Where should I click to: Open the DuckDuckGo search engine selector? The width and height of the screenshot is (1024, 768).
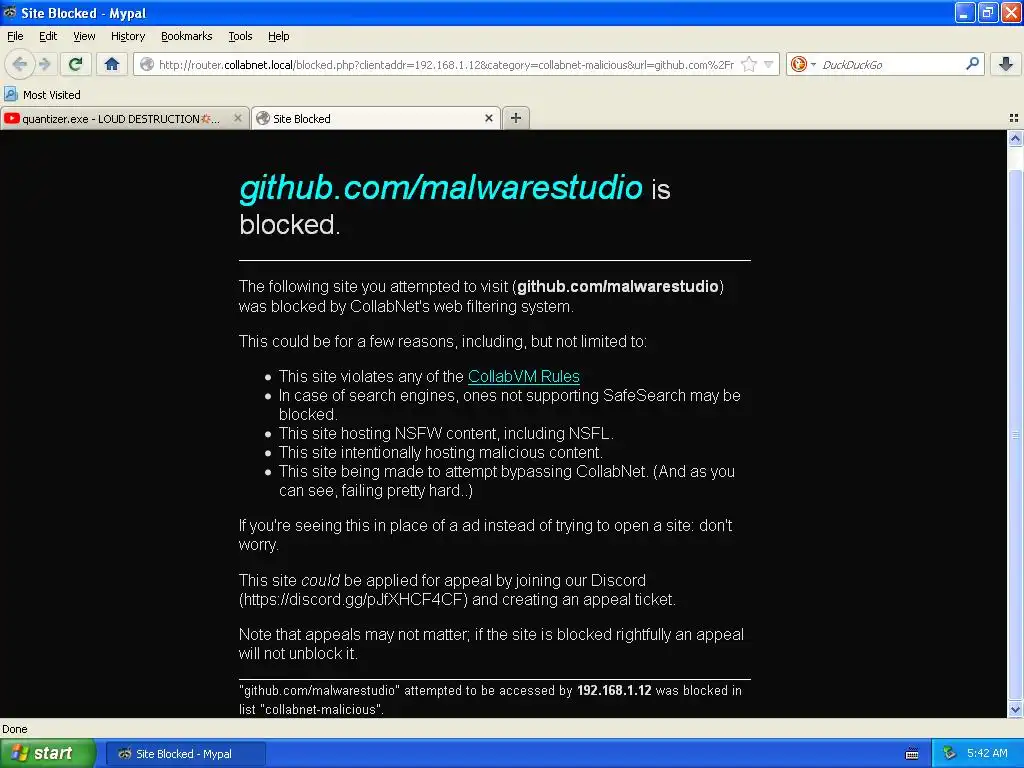pos(803,64)
